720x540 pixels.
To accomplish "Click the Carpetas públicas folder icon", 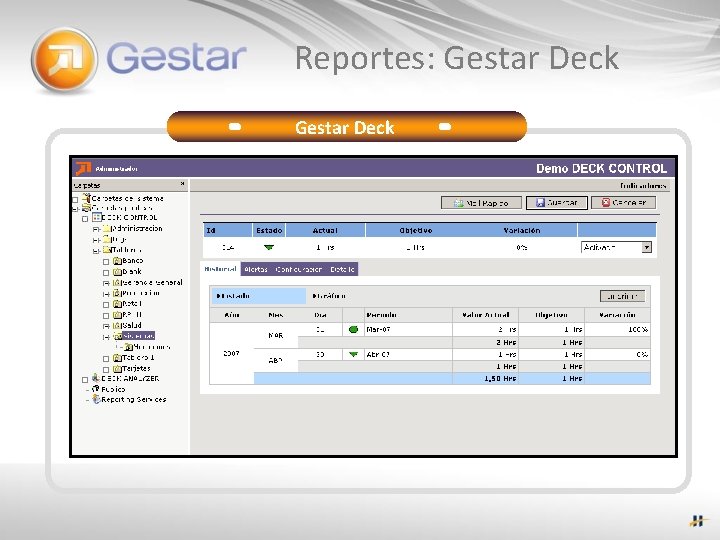I will [x=86, y=208].
